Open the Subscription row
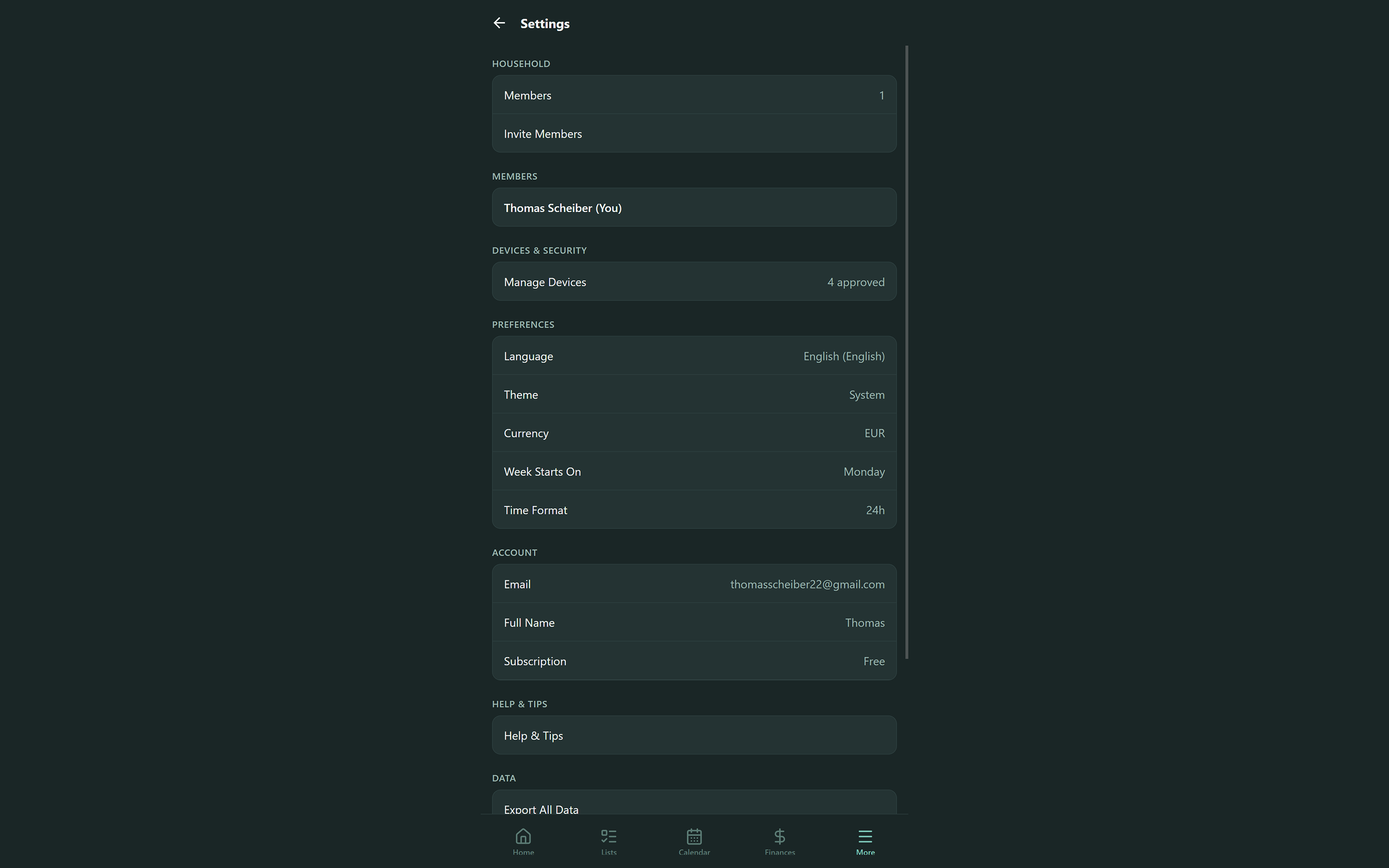This screenshot has height=868, width=1389. (694, 660)
